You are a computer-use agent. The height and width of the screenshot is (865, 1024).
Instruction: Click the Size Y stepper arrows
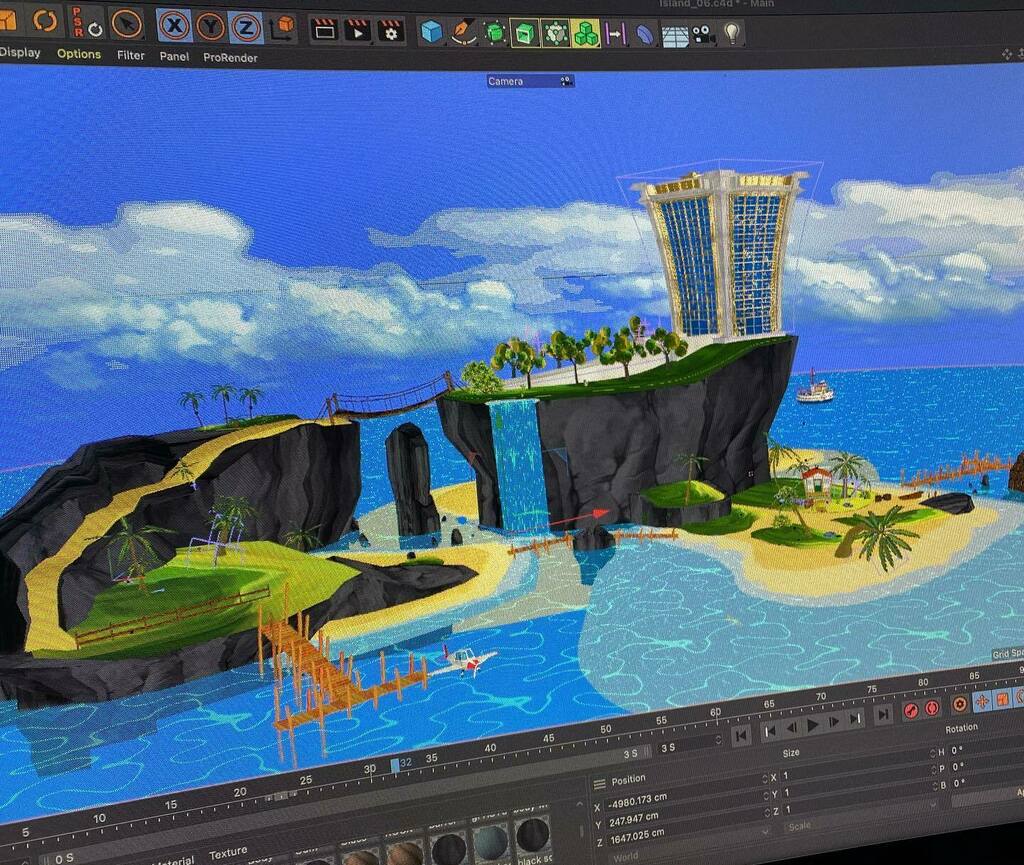coord(934,772)
